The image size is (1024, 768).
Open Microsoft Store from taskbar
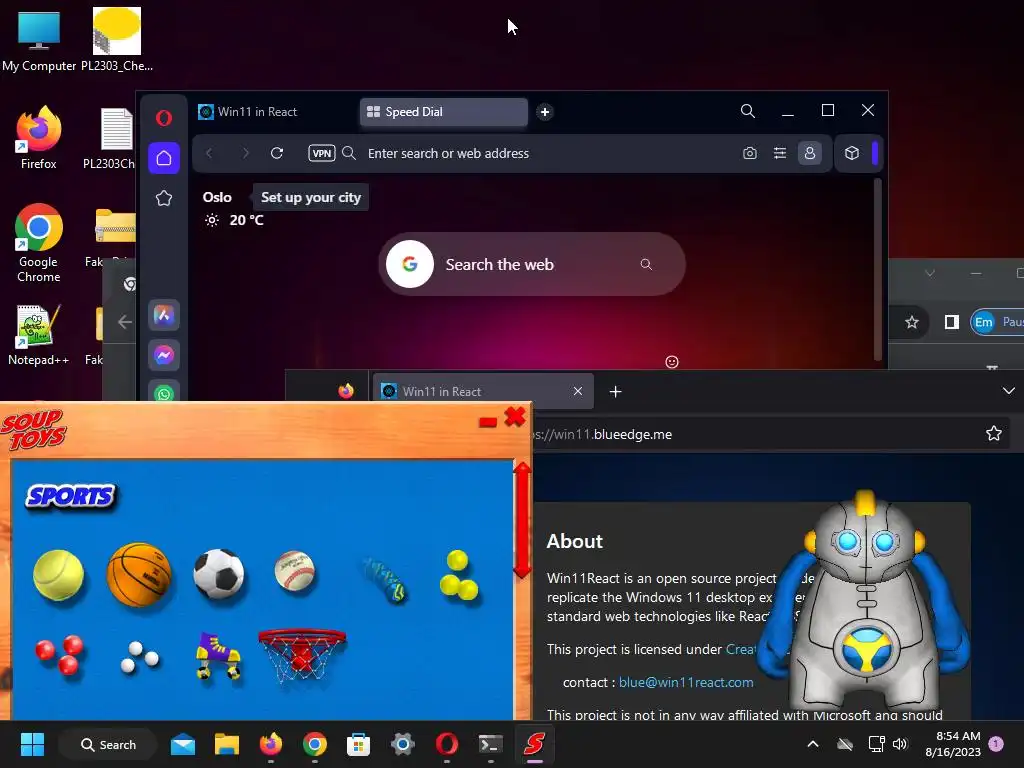tap(359, 744)
